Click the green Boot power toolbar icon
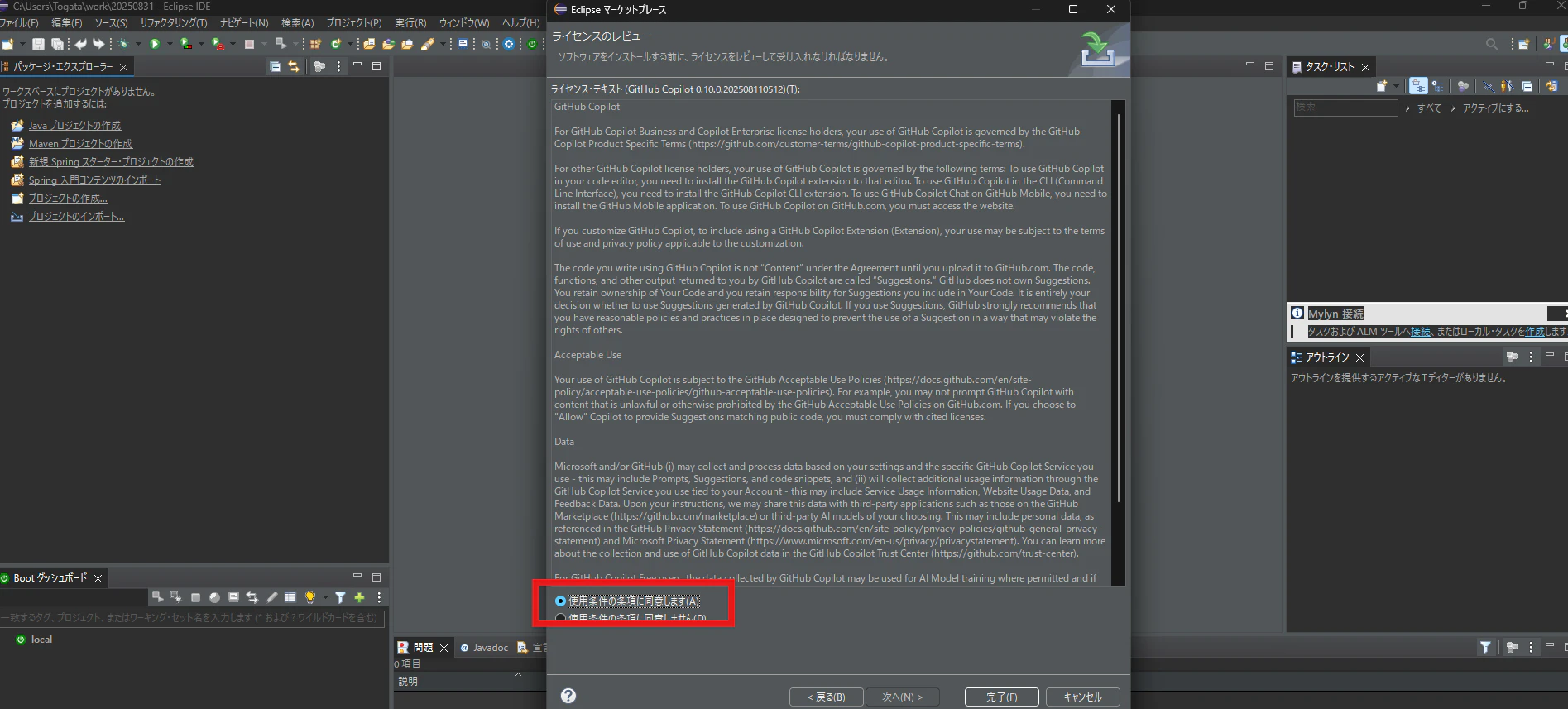Viewport: 1568px width, 709px height. (x=532, y=44)
